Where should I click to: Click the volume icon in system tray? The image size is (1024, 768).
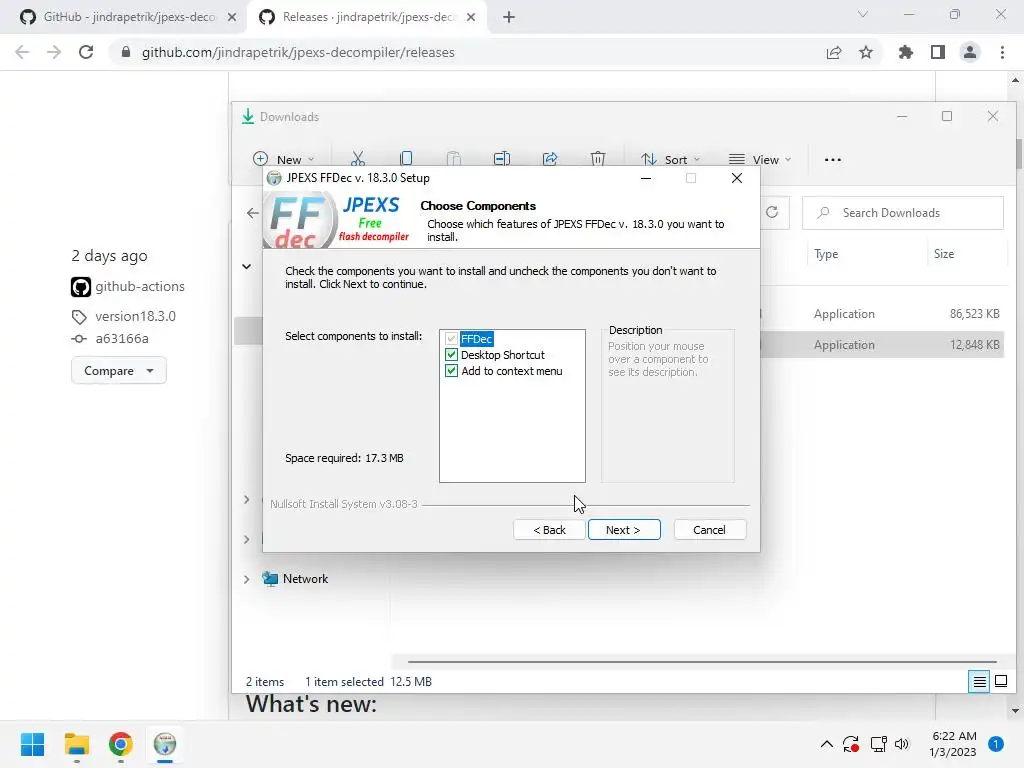(x=902, y=744)
